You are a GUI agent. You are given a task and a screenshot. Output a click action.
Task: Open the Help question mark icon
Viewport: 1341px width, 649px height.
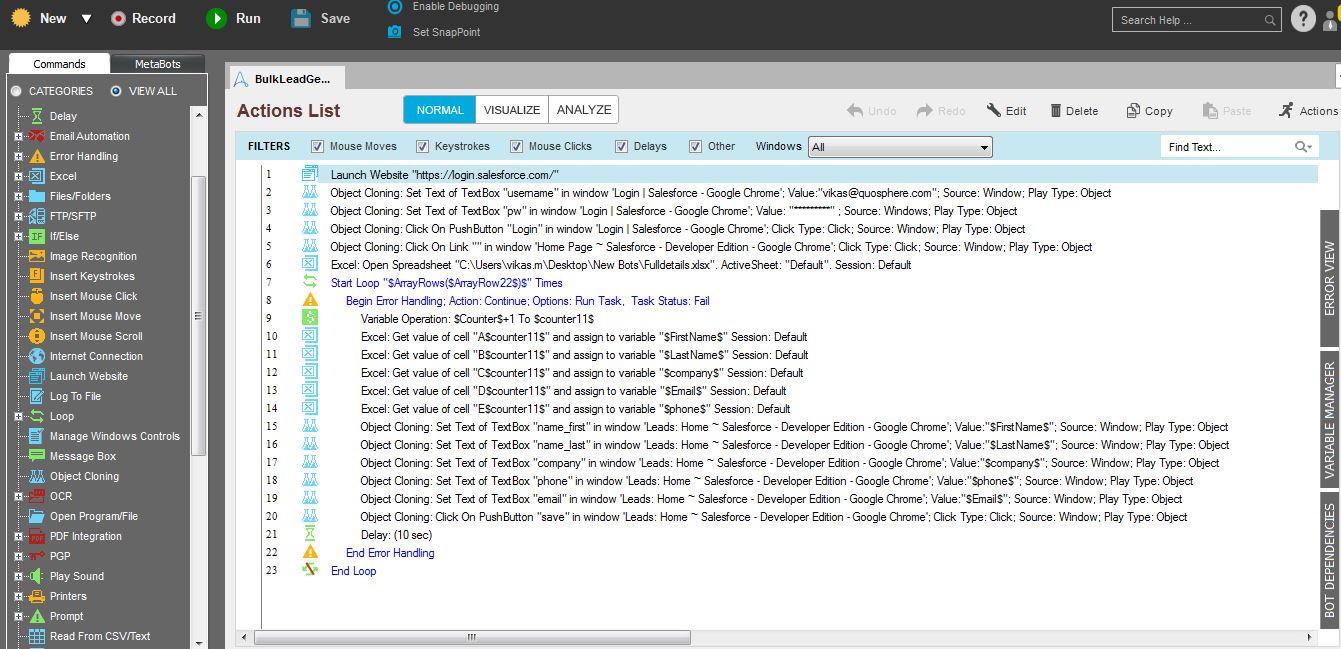coord(1302,19)
